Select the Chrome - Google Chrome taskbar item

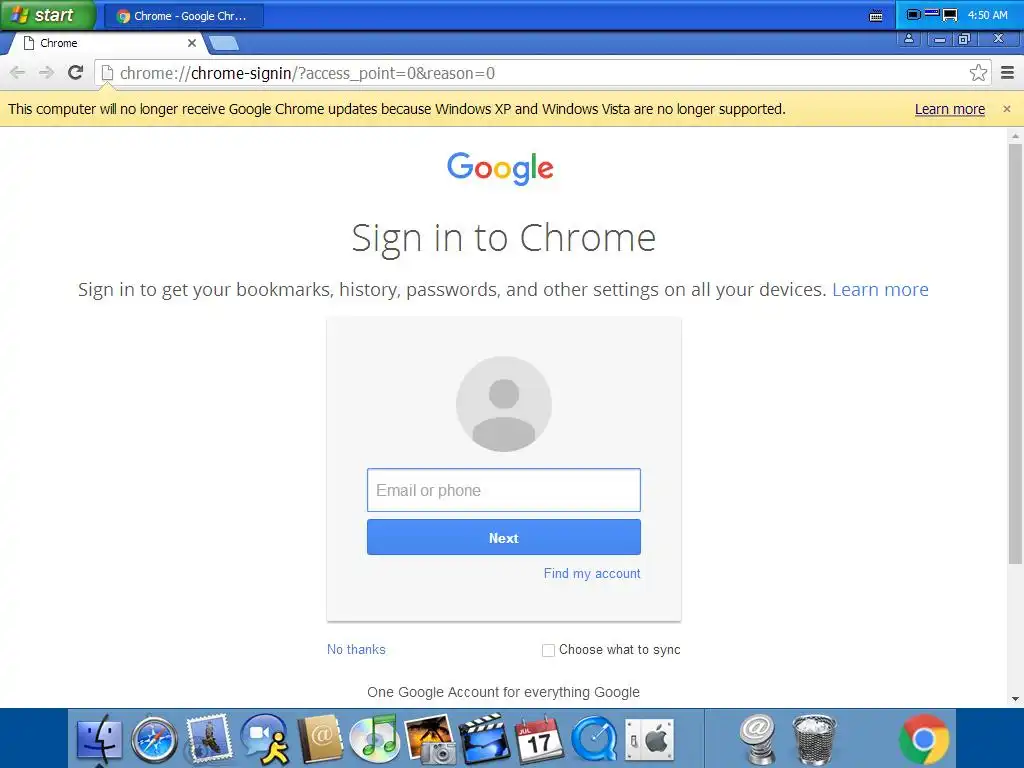tap(184, 16)
